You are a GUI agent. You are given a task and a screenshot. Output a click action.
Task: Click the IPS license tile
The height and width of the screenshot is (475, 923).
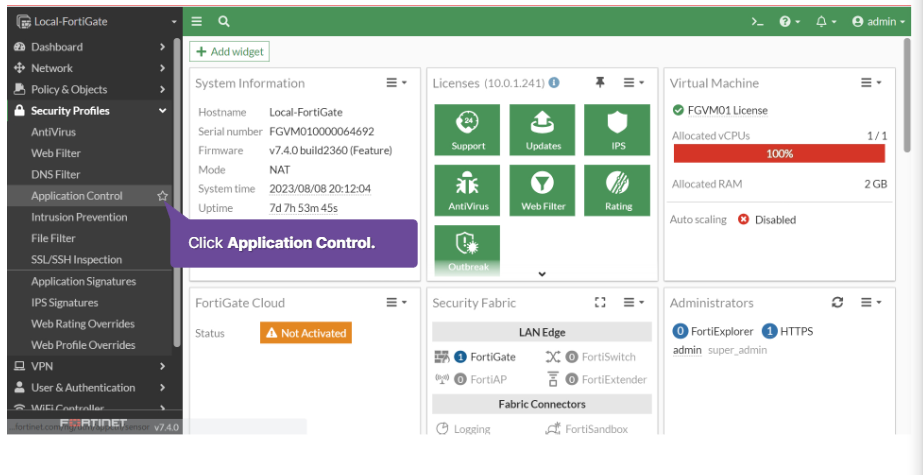[x=617, y=130]
